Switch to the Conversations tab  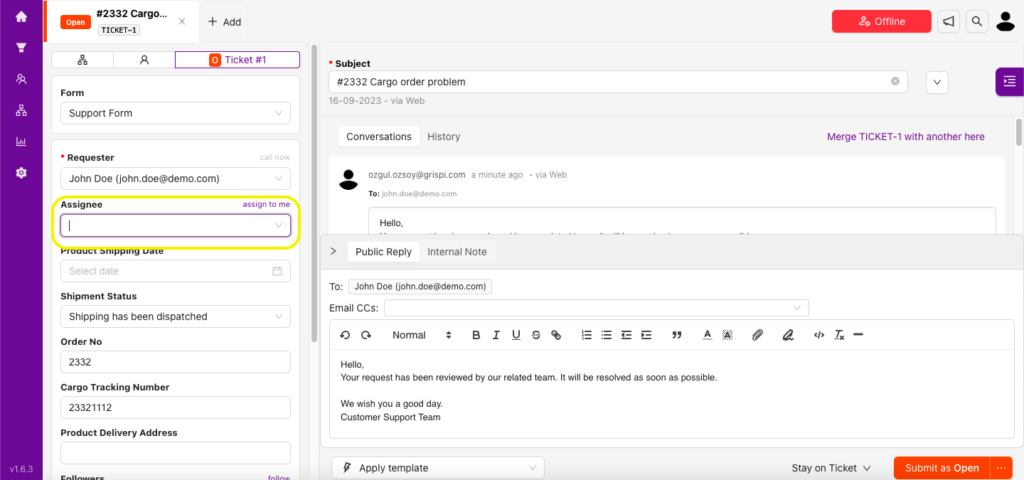[x=379, y=136]
